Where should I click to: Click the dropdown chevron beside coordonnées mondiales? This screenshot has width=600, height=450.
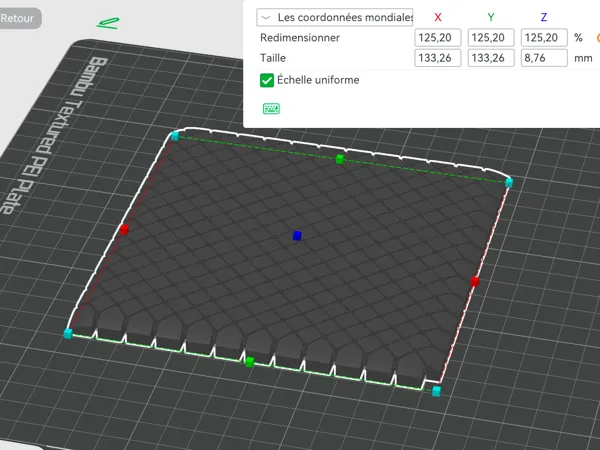[266, 17]
